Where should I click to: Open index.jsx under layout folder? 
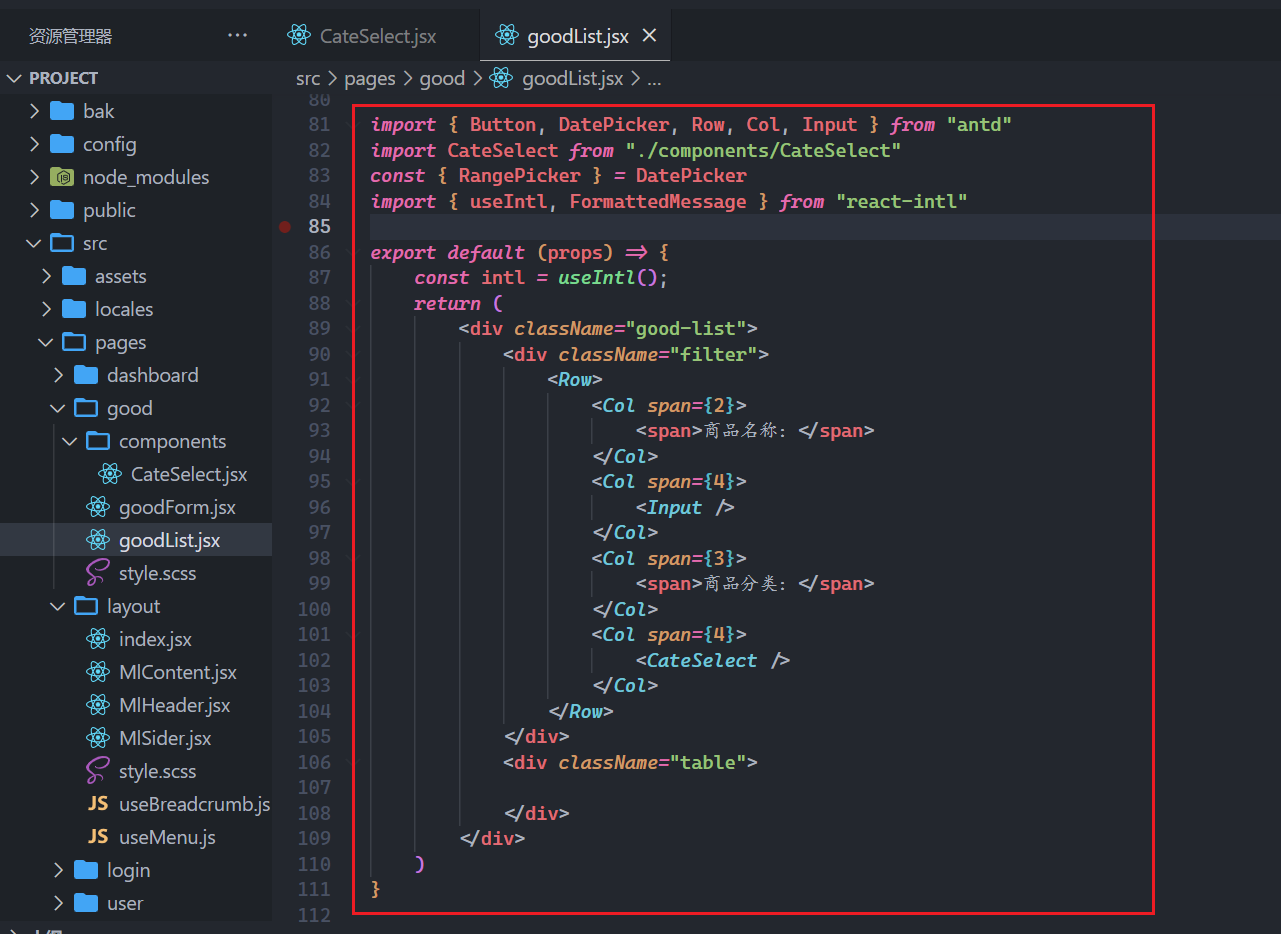click(x=155, y=639)
